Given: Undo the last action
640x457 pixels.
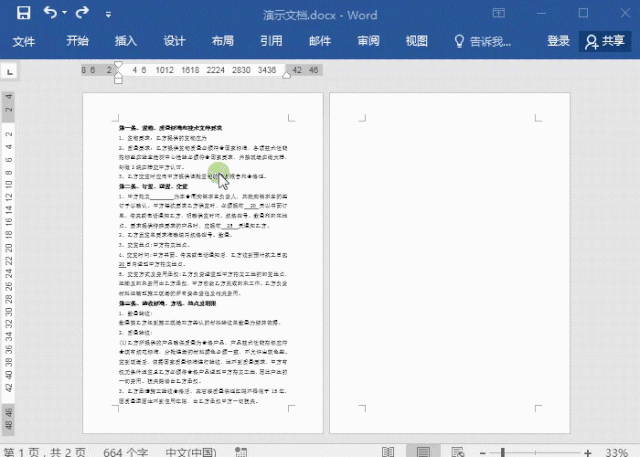Looking at the screenshot, I should (50, 13).
